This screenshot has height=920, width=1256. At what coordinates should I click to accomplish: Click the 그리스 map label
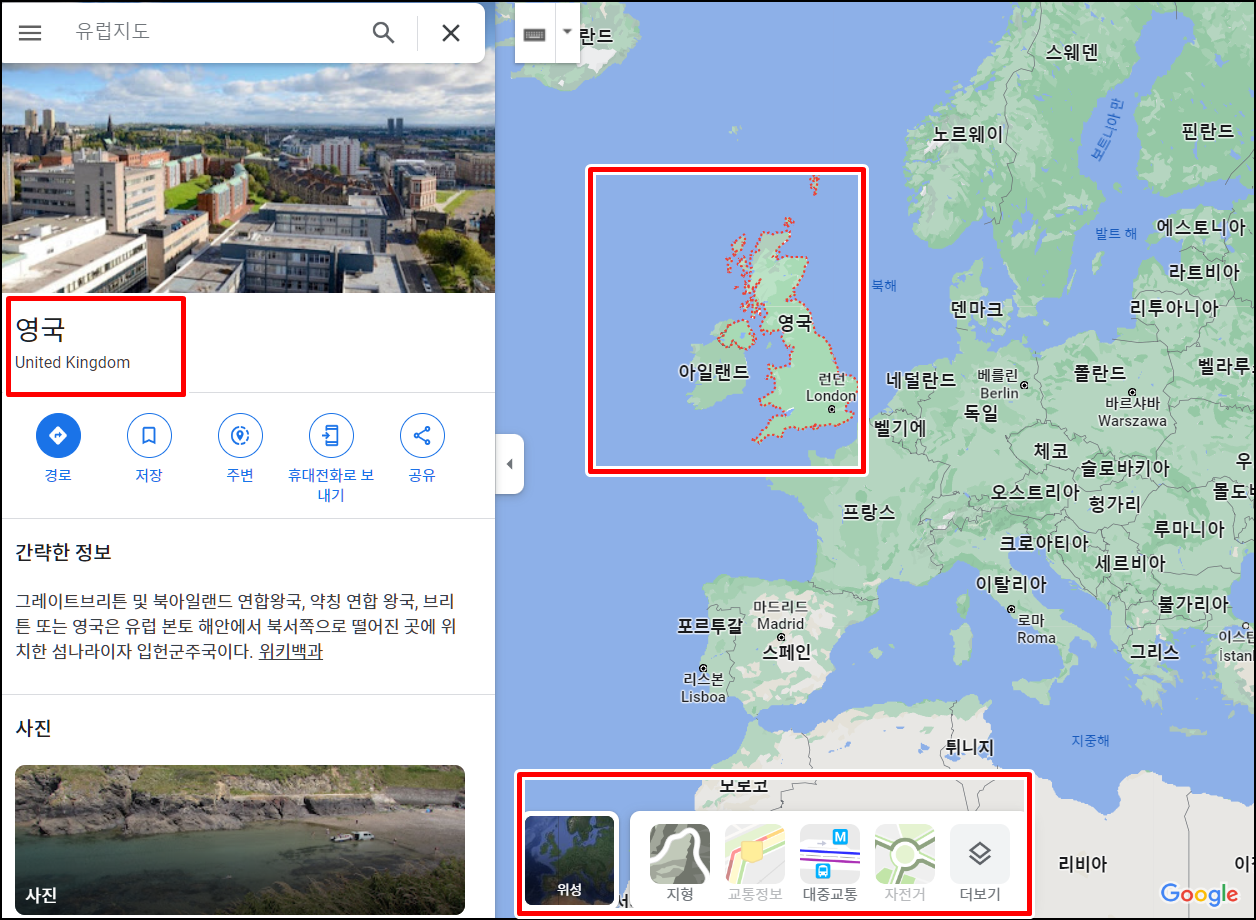click(1155, 651)
